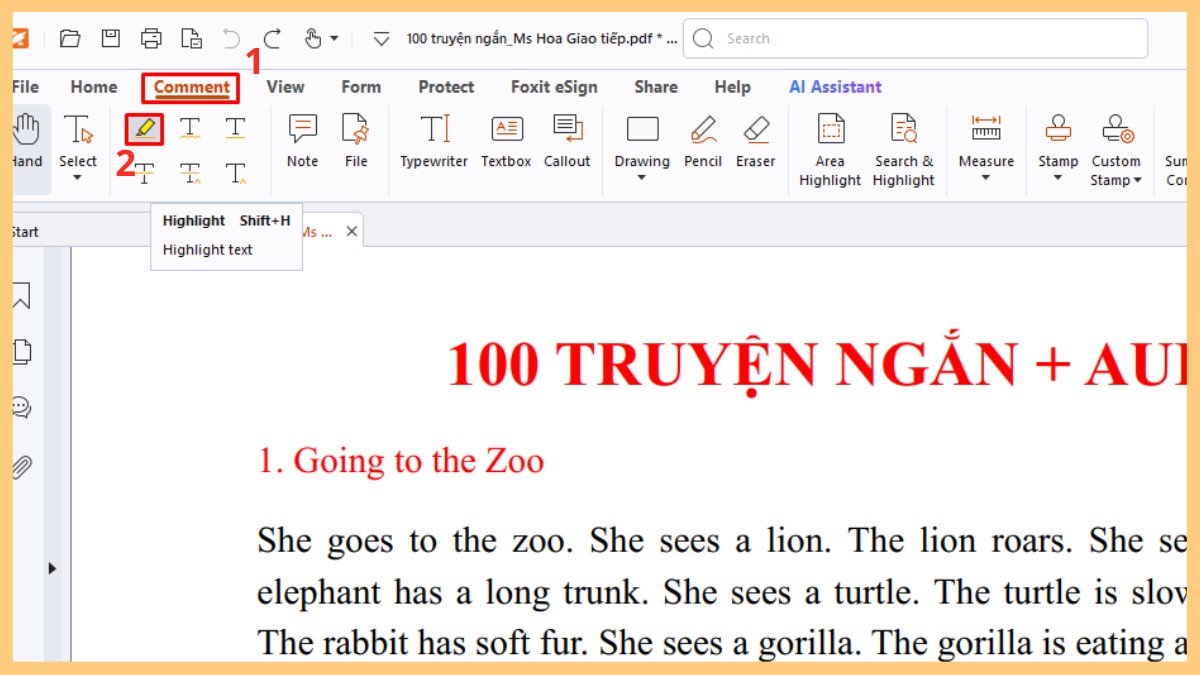
Task: Click the Area Highlight tool
Action: (830, 149)
